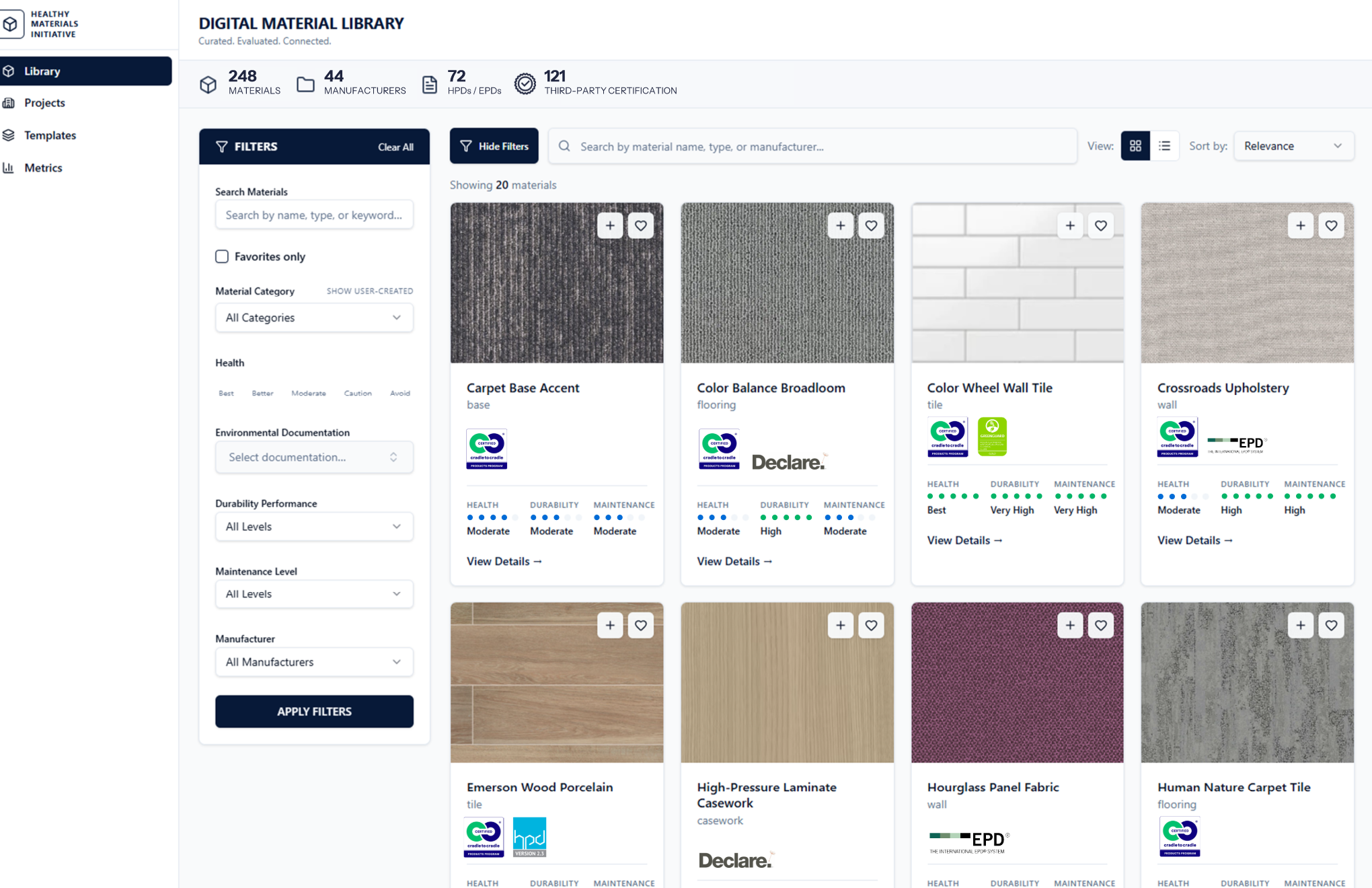The image size is (1372, 888).
Task: Select Avoid health rating filter
Action: point(400,393)
